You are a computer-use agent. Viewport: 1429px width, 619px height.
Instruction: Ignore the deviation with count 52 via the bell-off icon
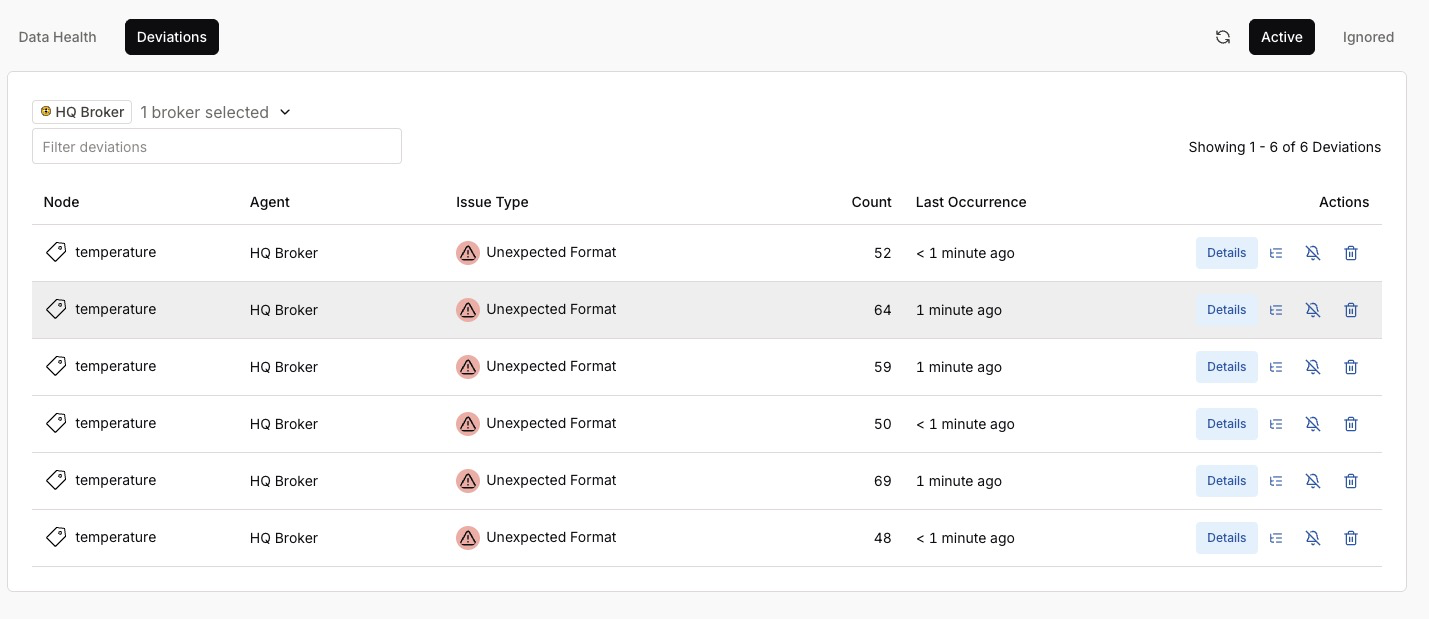pos(1313,253)
